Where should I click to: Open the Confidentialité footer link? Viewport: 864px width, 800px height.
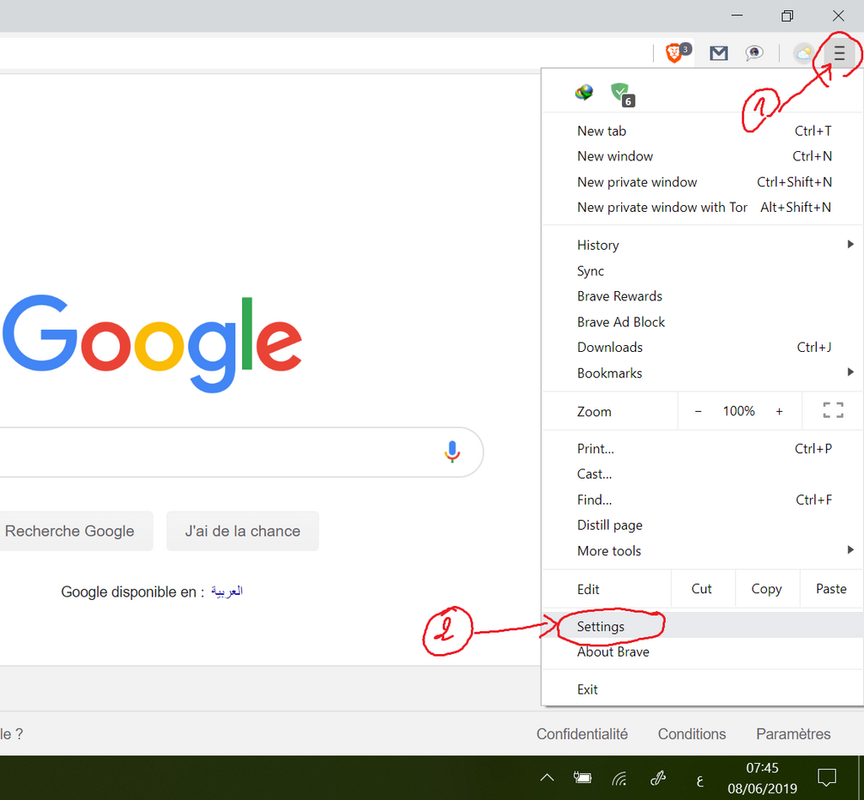582,734
